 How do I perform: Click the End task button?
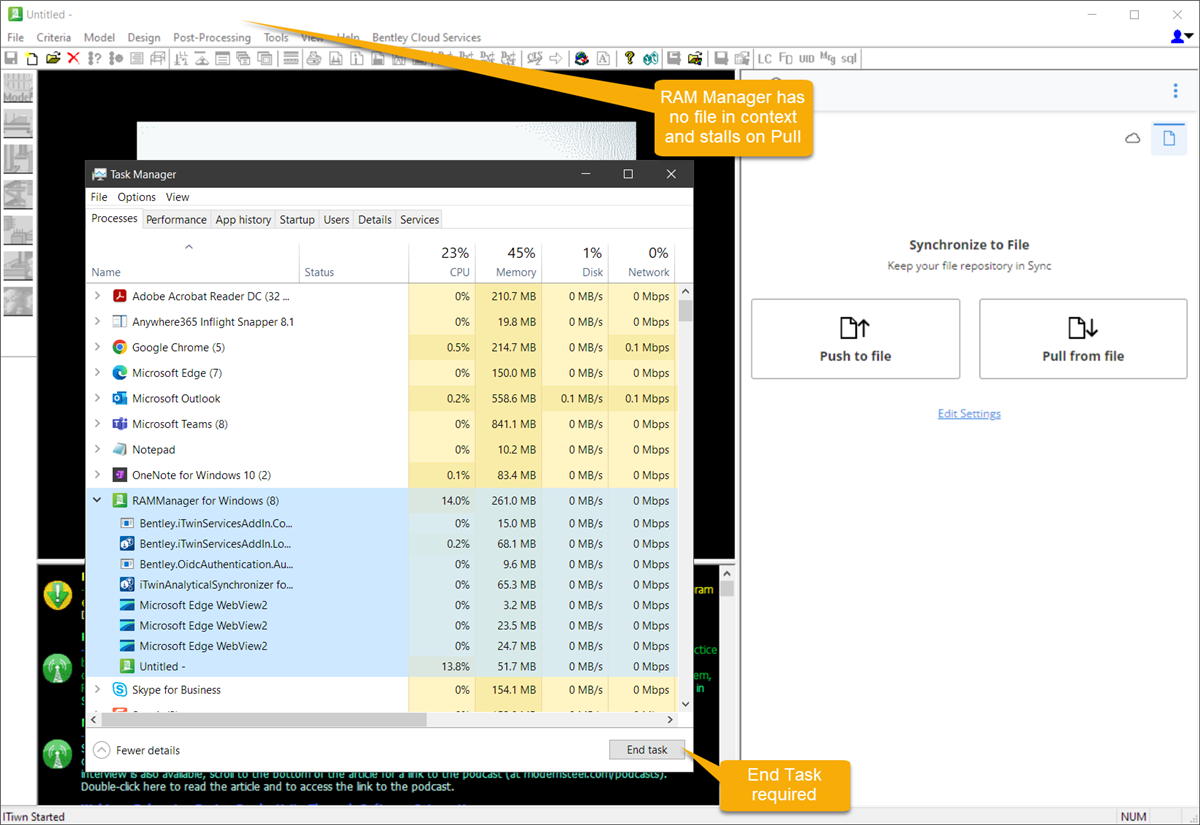click(x=647, y=750)
